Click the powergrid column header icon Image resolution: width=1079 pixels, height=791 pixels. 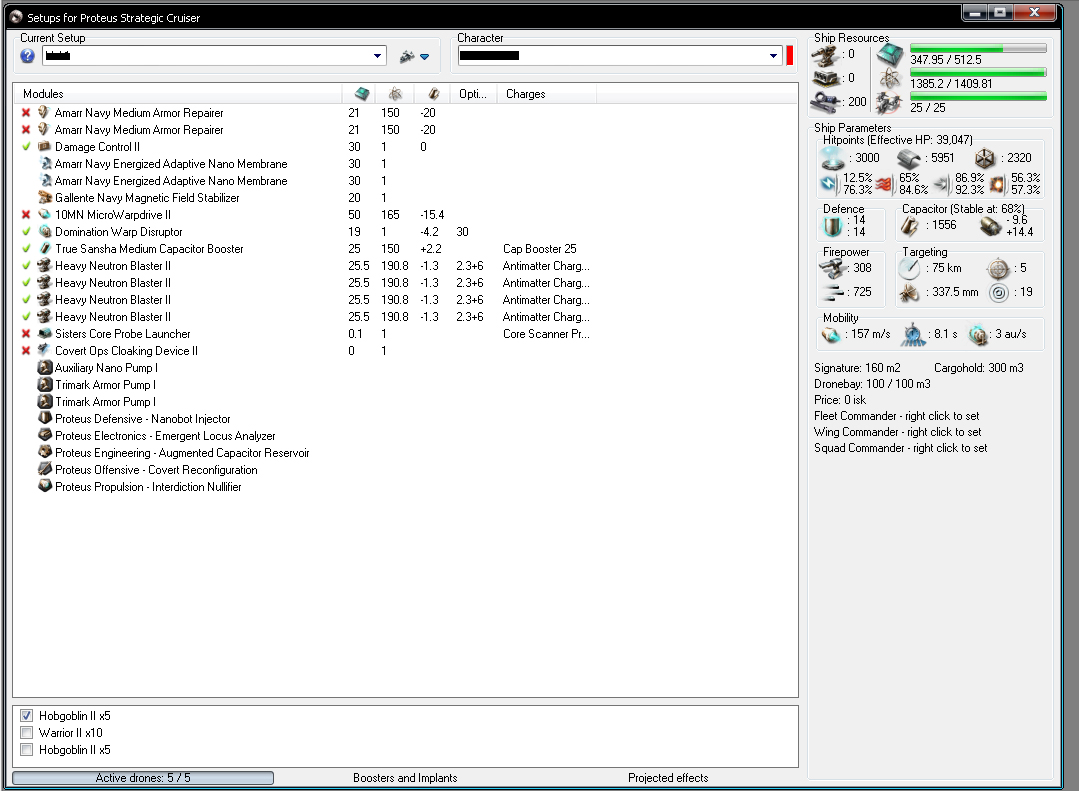pos(395,94)
